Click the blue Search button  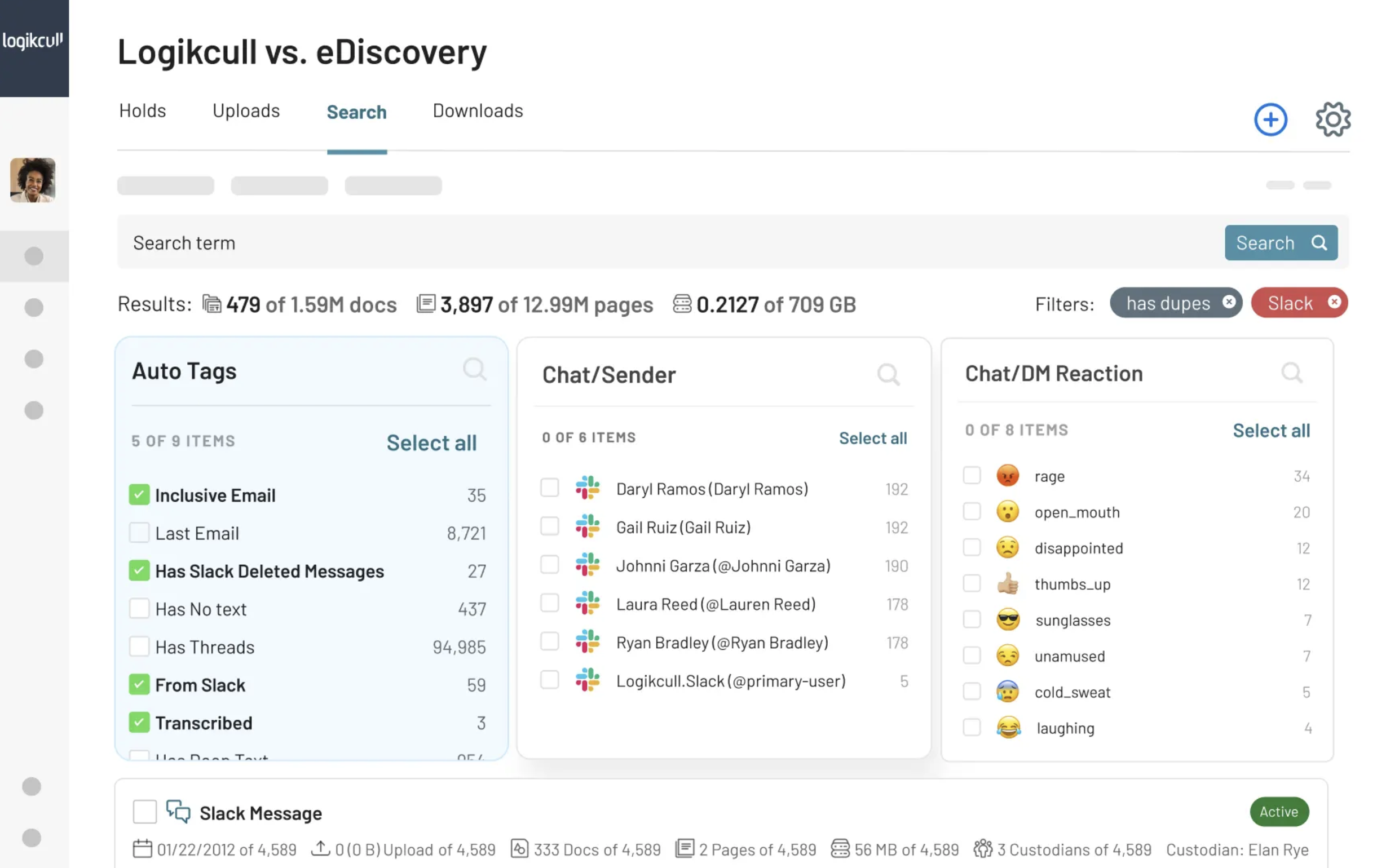1281,243
